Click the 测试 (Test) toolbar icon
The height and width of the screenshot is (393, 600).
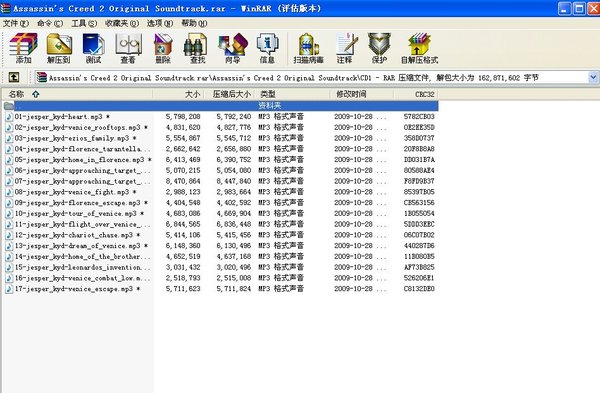[x=93, y=48]
